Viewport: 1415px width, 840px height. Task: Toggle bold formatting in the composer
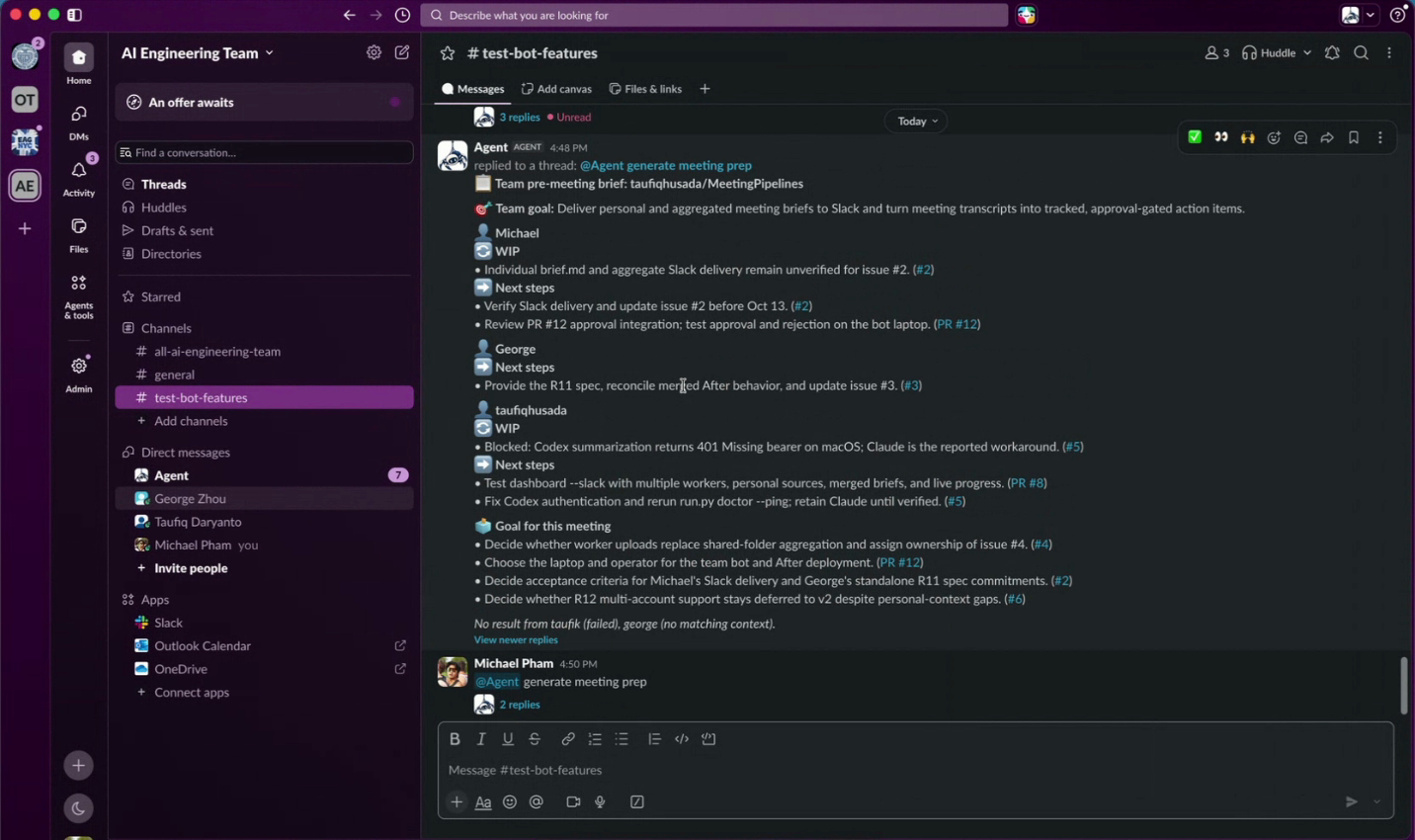(x=455, y=739)
